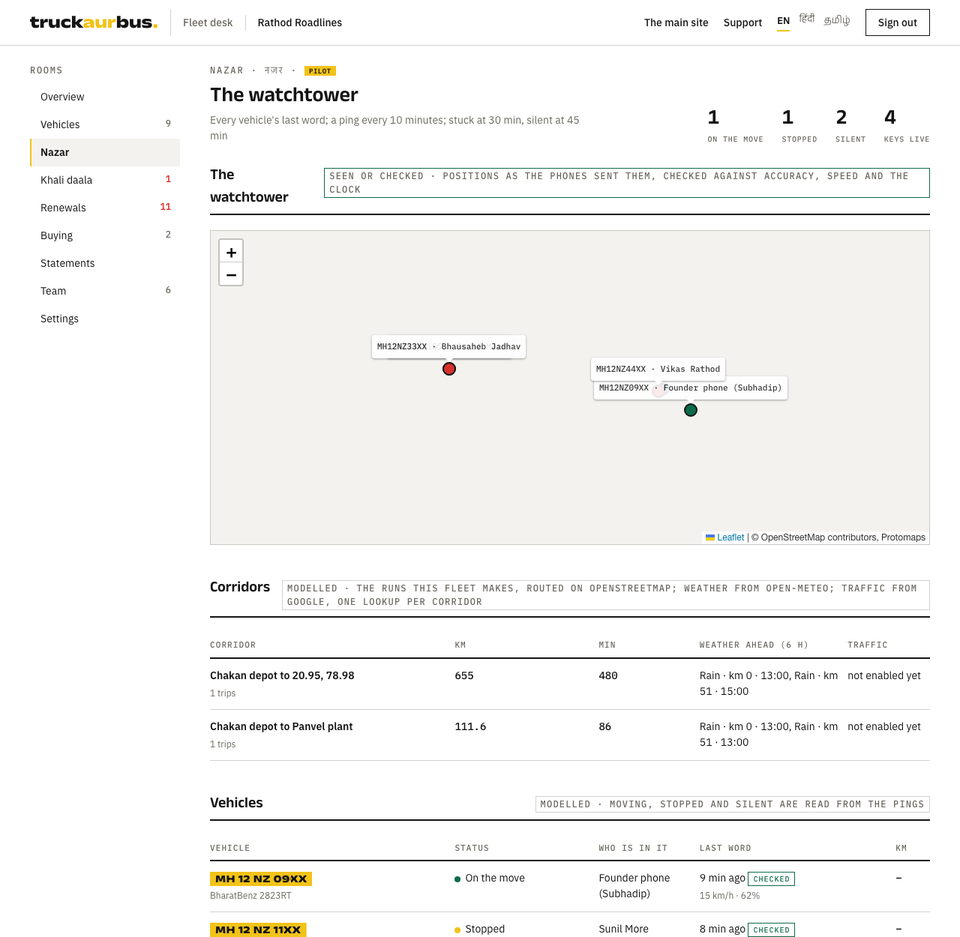Viewport: 960px width, 937px height.
Task: Open the Buying room
Action: click(105, 235)
